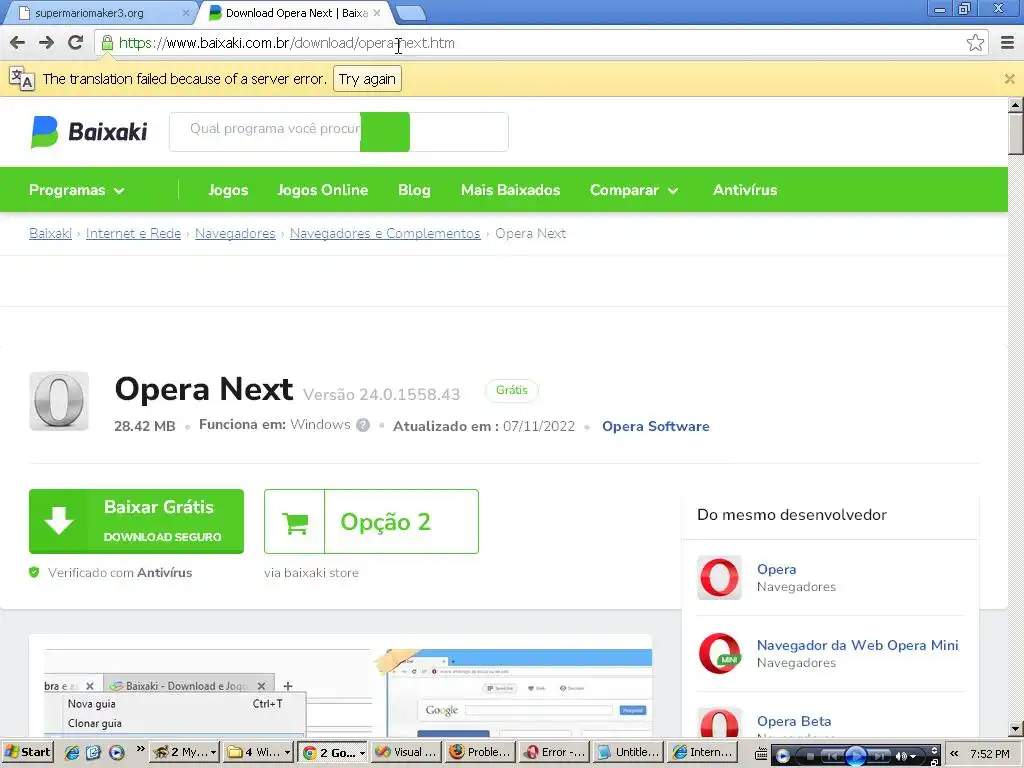
Task: Click the Opera Mini icon
Action: [x=719, y=653]
